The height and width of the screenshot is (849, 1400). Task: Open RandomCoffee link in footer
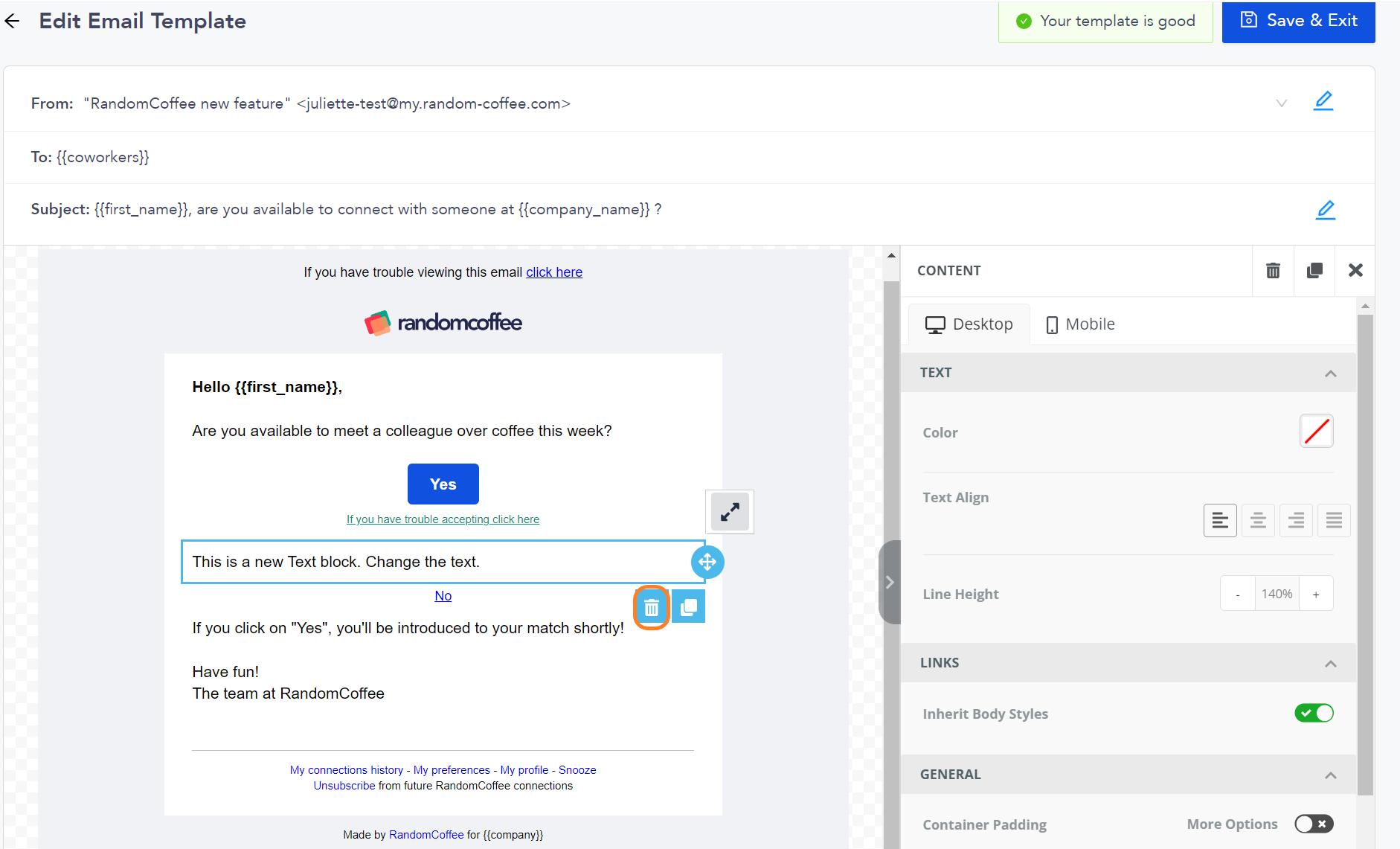coord(426,835)
